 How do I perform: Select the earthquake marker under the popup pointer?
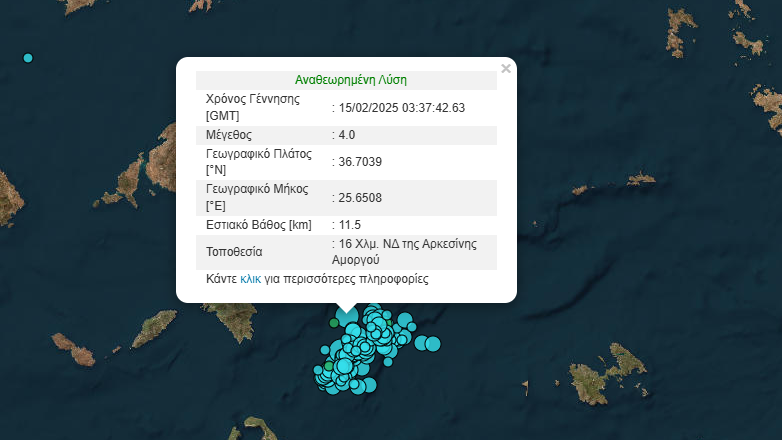pyautogui.click(x=346, y=317)
